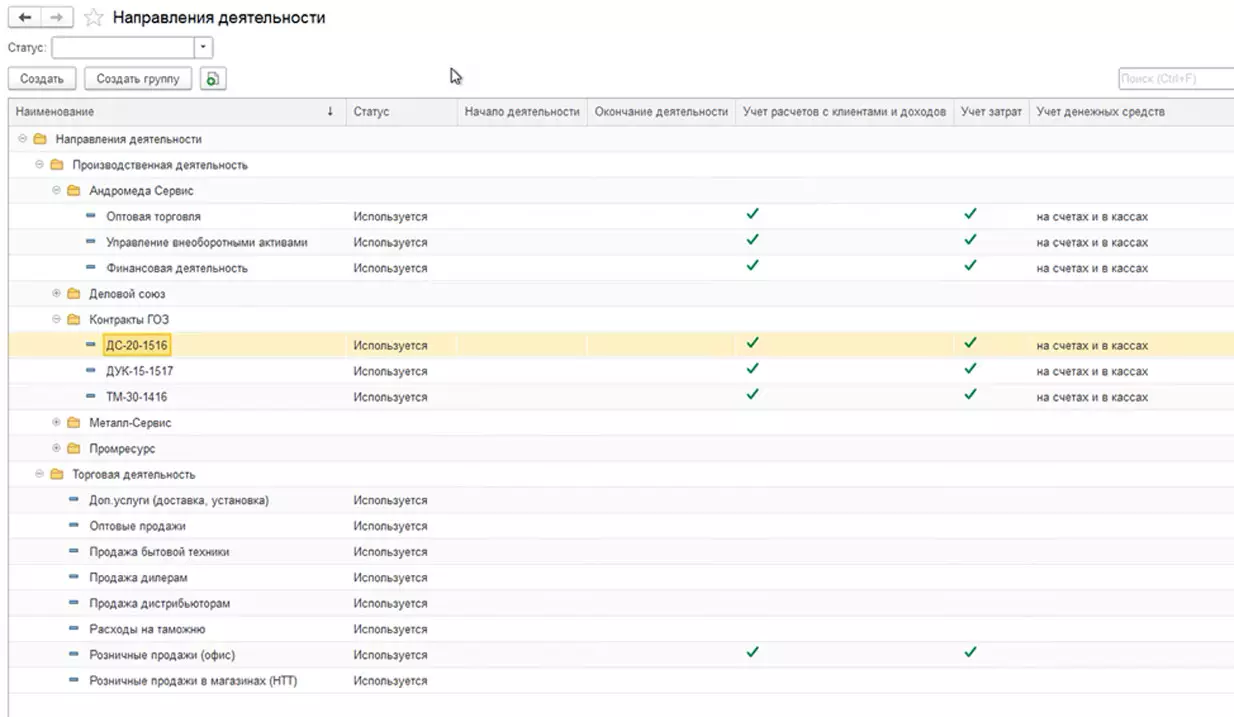This screenshot has width=1234, height=717.
Task: Toggle income checkmark for Розничные продажи (офис)
Action: (753, 653)
